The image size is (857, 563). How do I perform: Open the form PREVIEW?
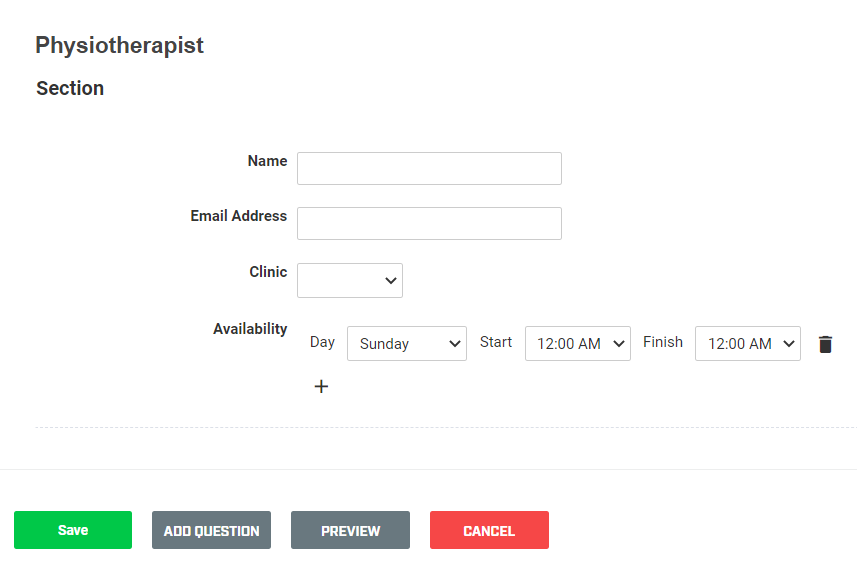pos(350,530)
